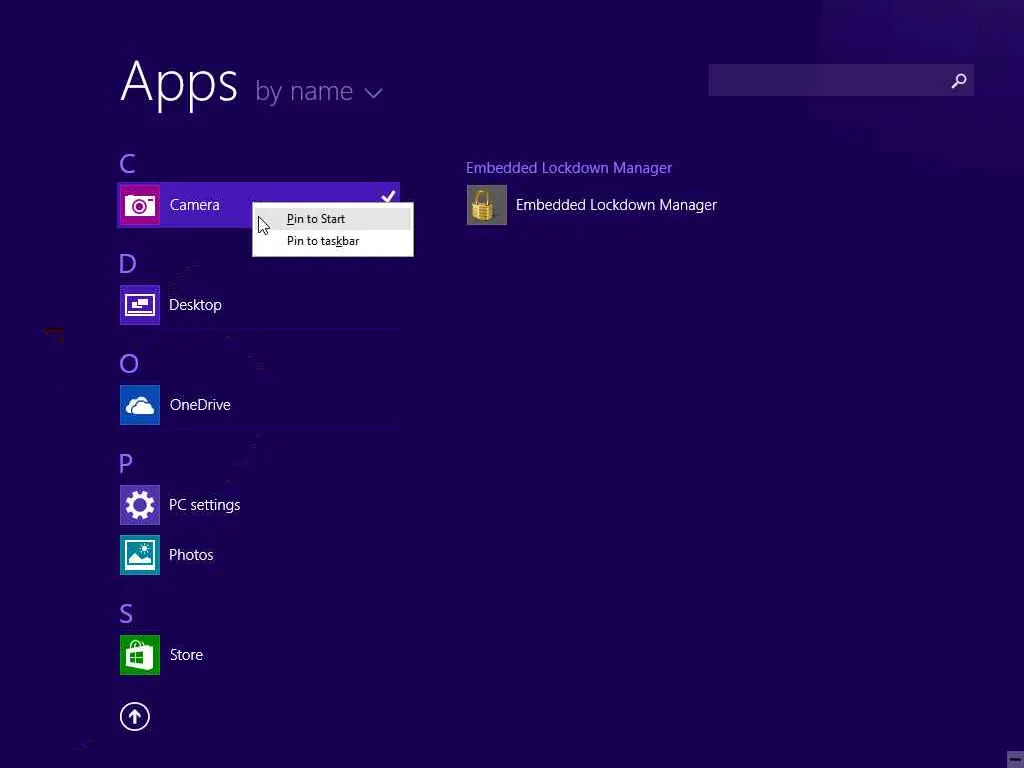Image resolution: width=1024 pixels, height=768 pixels.
Task: Open the Camera app icon
Action: click(x=139, y=205)
